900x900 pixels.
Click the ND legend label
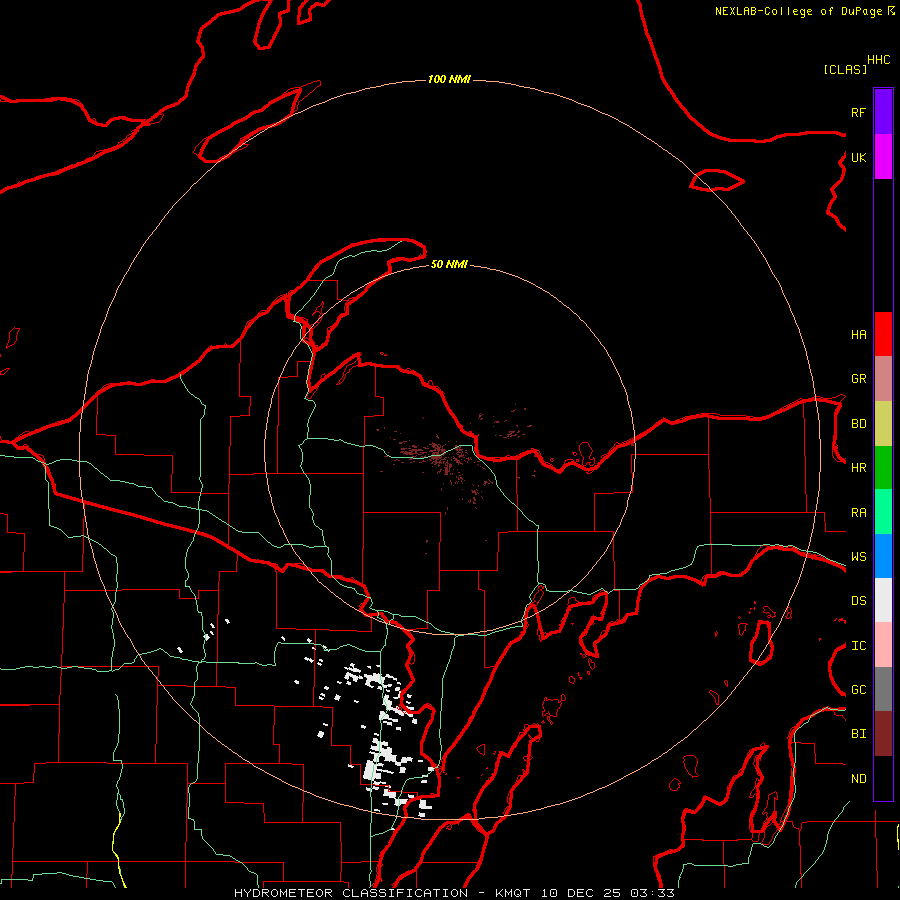858,779
